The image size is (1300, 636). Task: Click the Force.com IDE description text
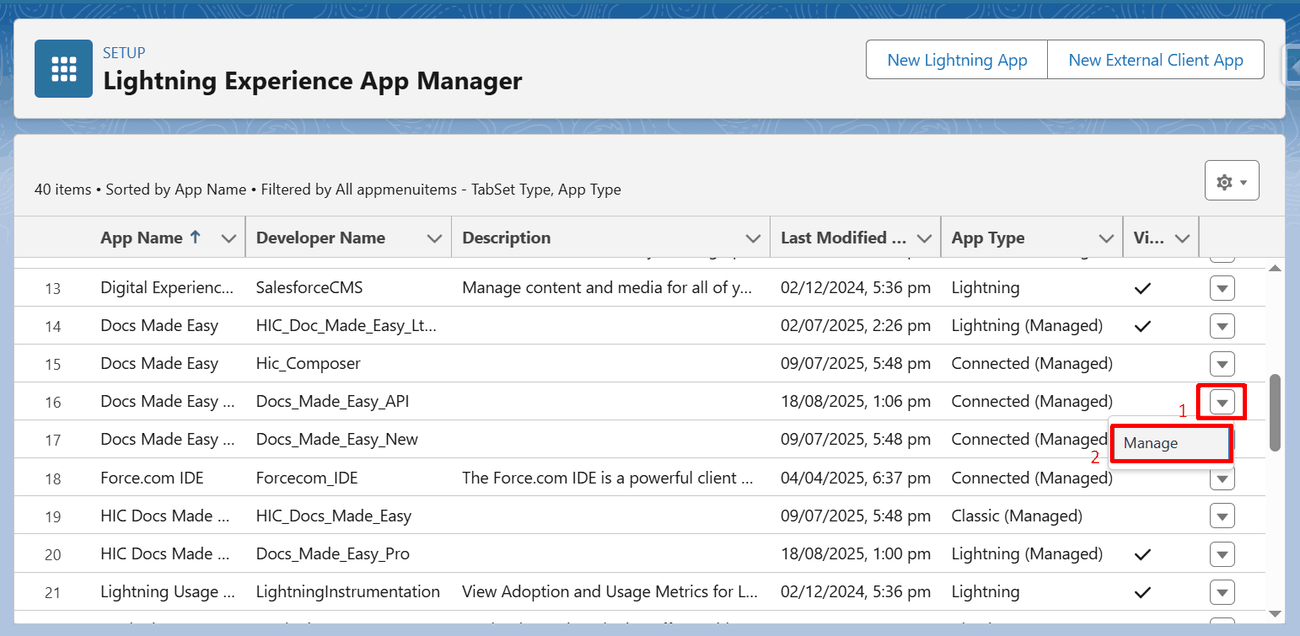click(608, 478)
